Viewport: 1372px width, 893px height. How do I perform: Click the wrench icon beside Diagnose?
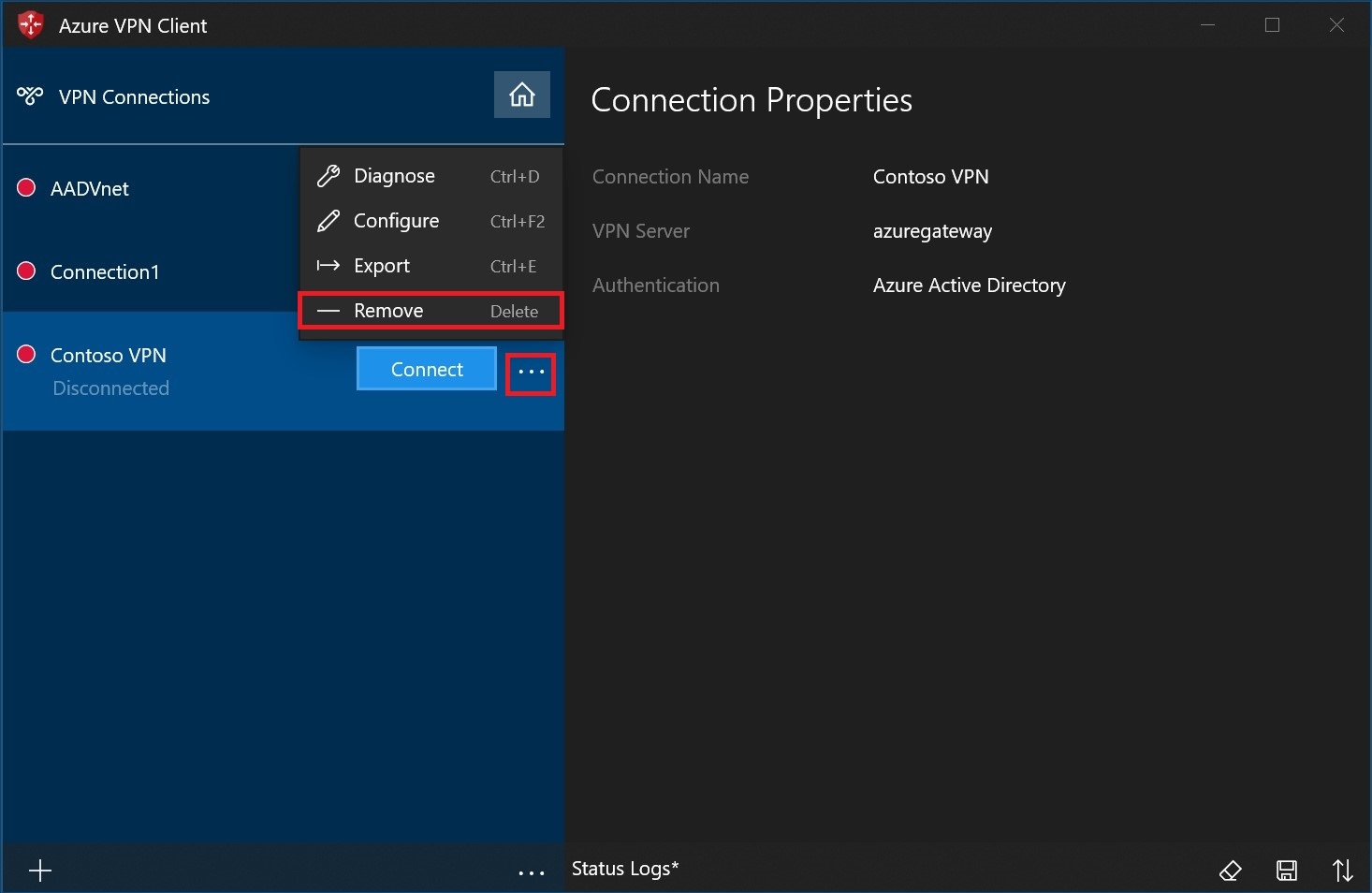click(x=328, y=175)
